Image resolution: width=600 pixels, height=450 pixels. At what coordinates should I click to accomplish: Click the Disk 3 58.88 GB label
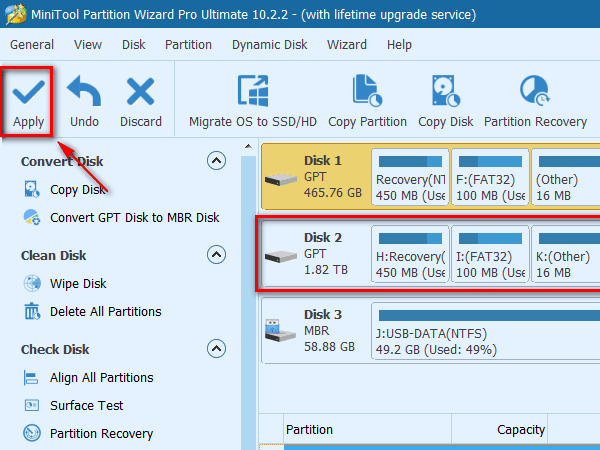tap(329, 347)
